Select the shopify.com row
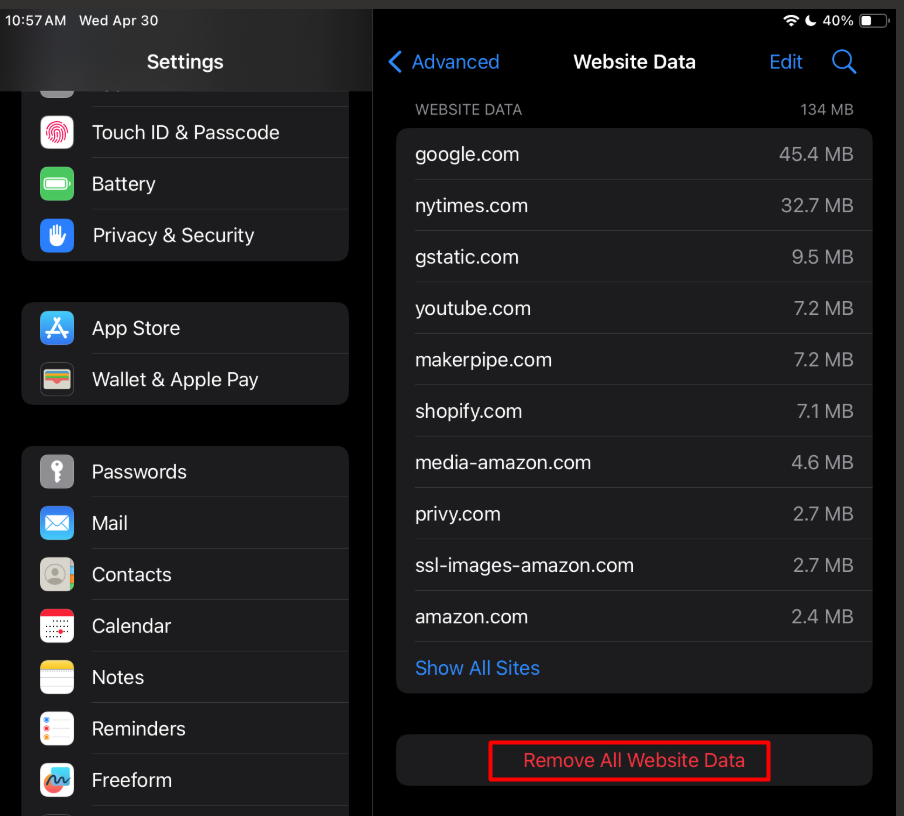The height and width of the screenshot is (816, 904). [634, 411]
